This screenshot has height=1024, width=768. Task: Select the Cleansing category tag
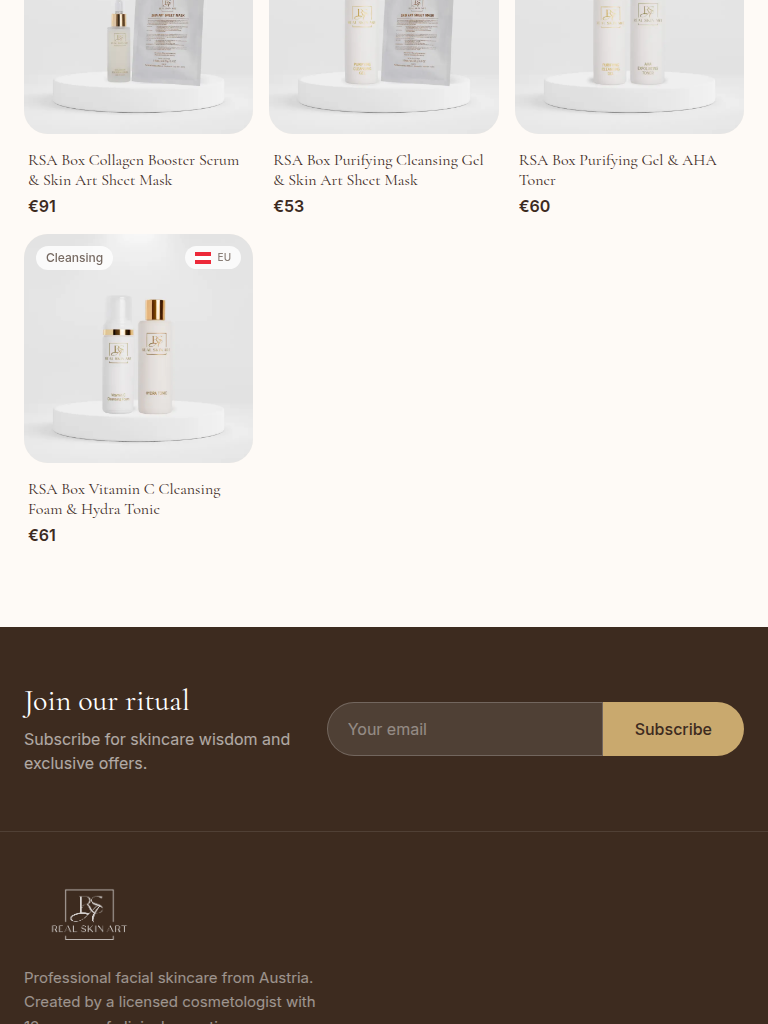pyautogui.click(x=74, y=258)
